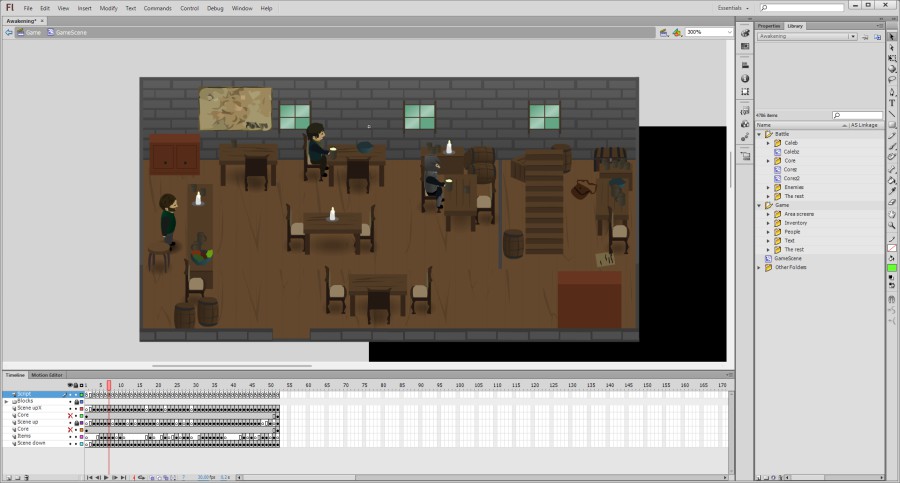
Task: Choose the Selection arrow tool
Action: (x=891, y=36)
